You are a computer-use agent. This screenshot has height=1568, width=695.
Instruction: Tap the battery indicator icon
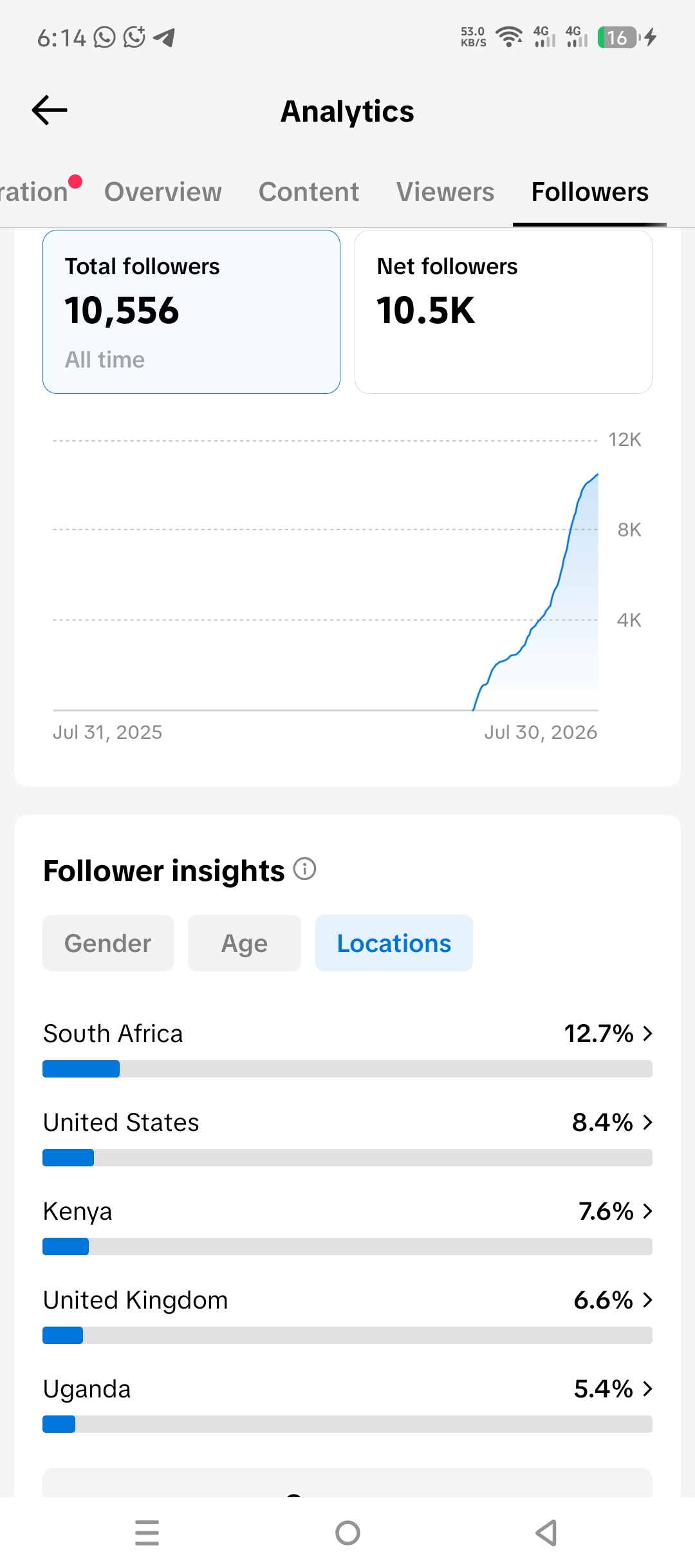coord(618,37)
